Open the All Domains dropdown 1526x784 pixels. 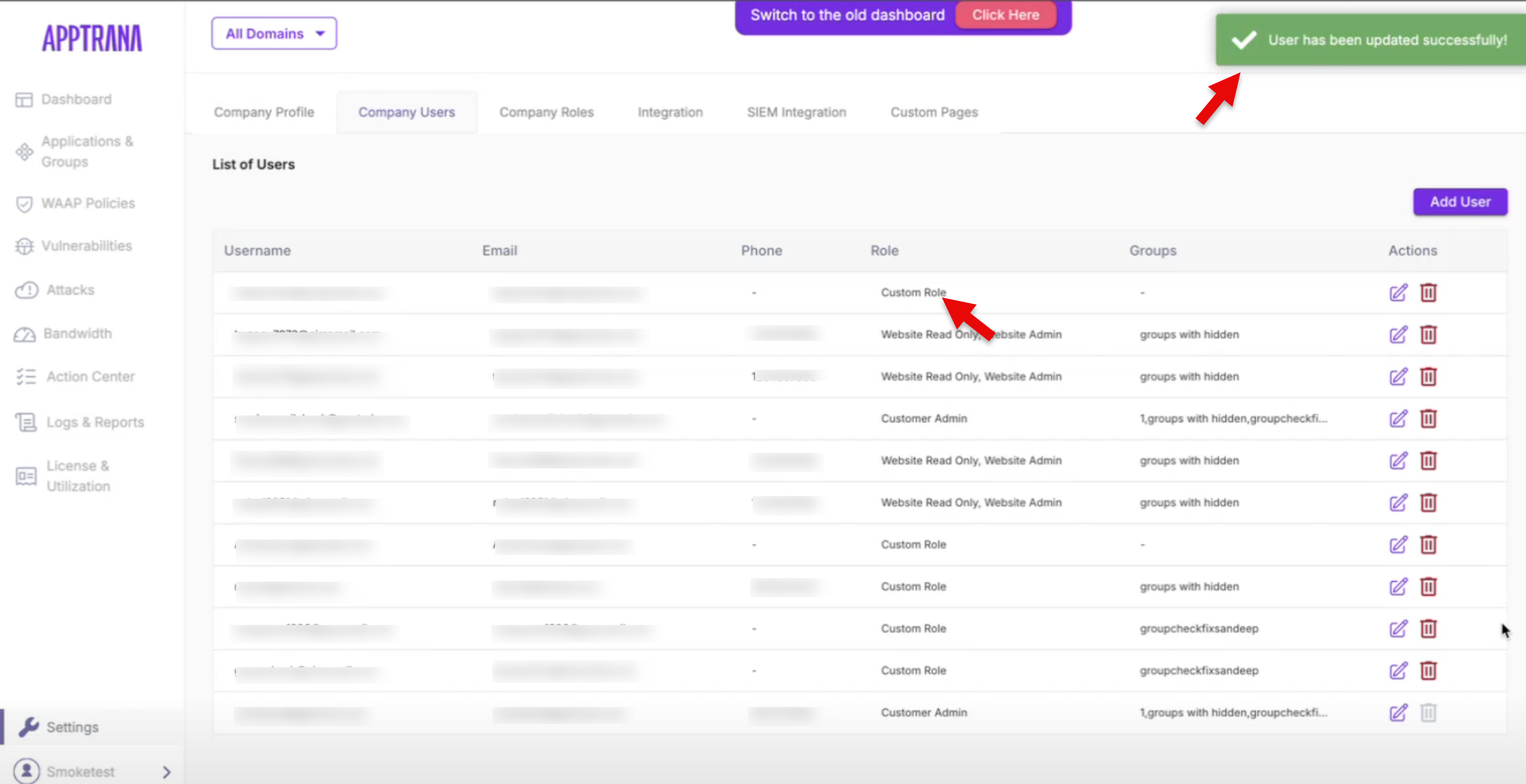click(274, 34)
